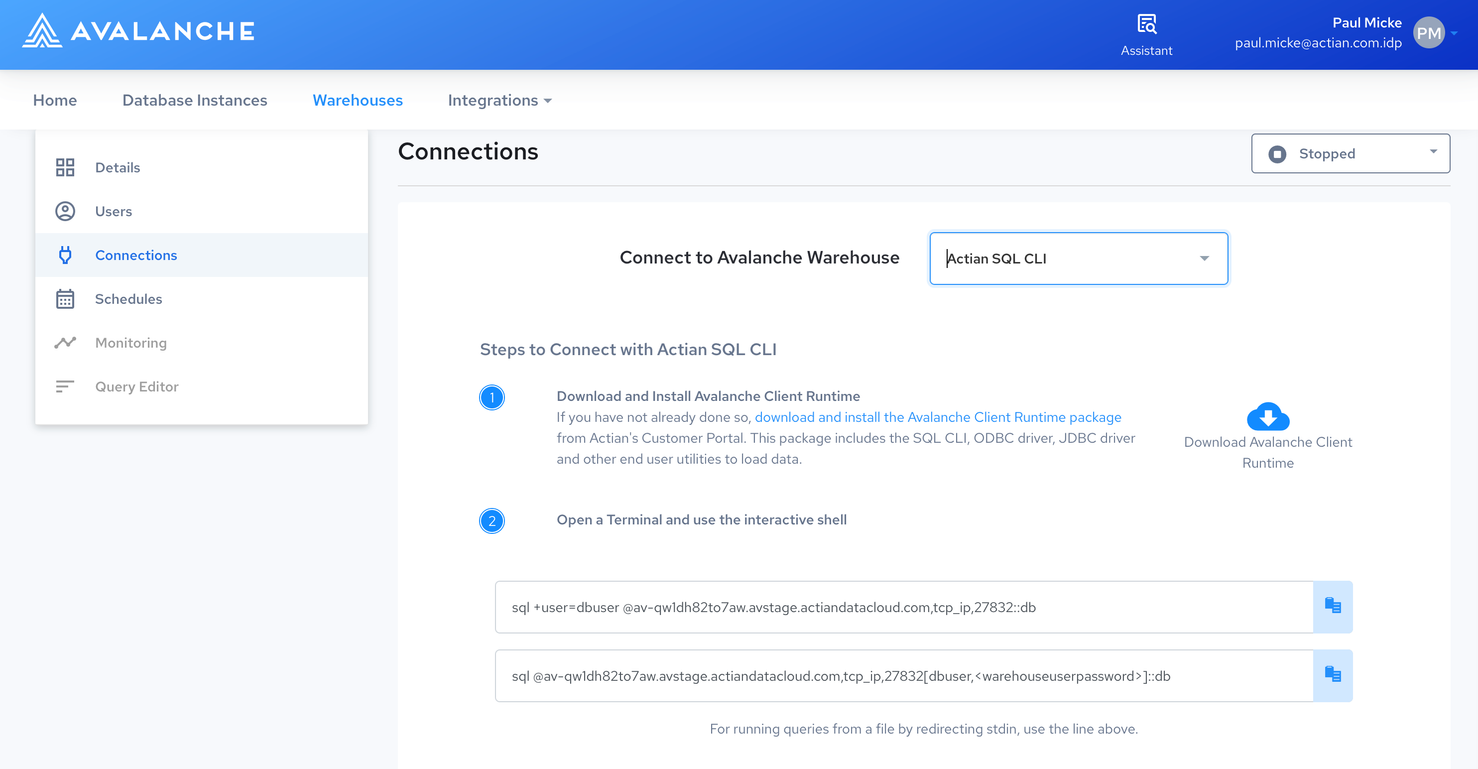
Task: Click 'Download and Install Avalanche Client Runtime' heading
Action: 709,396
